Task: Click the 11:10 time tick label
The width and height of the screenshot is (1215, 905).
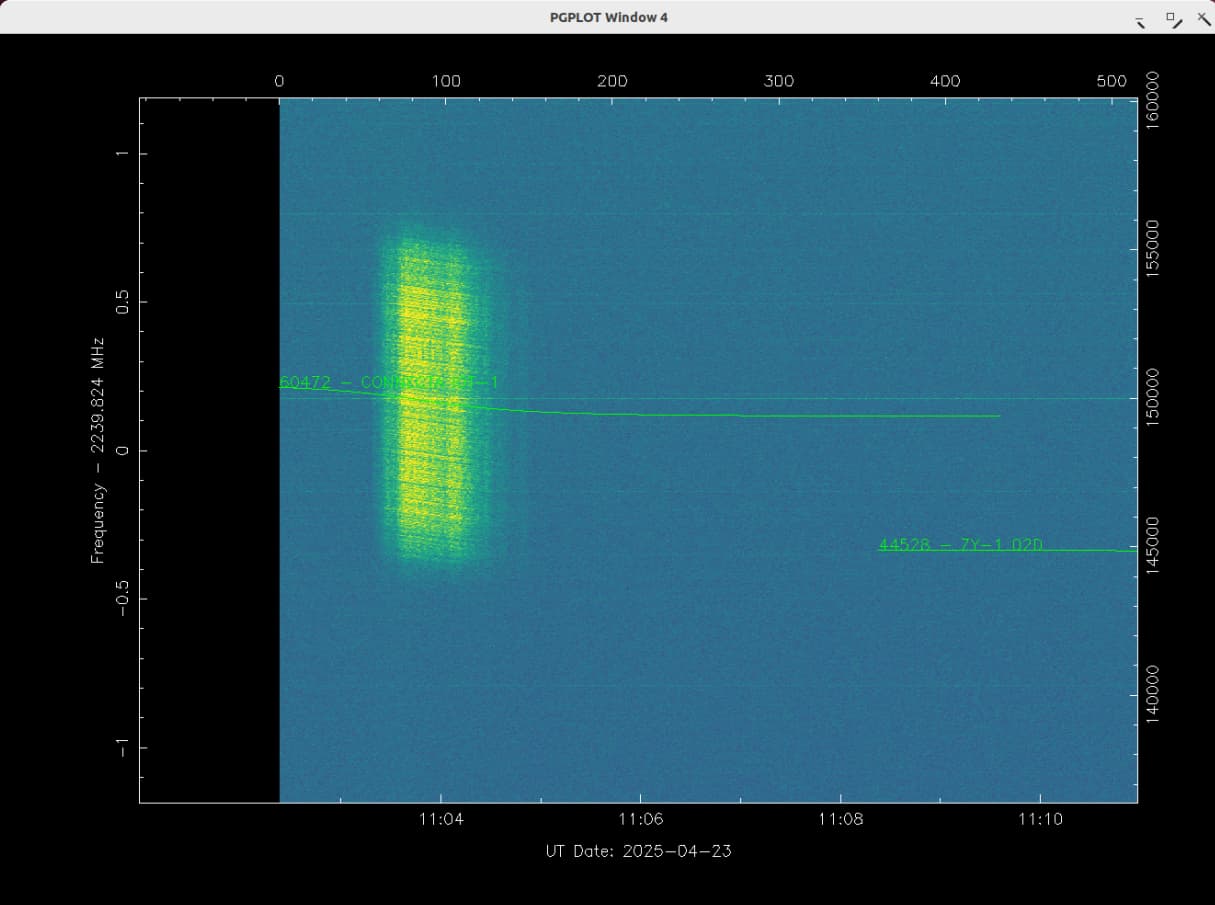Action: coord(1040,819)
